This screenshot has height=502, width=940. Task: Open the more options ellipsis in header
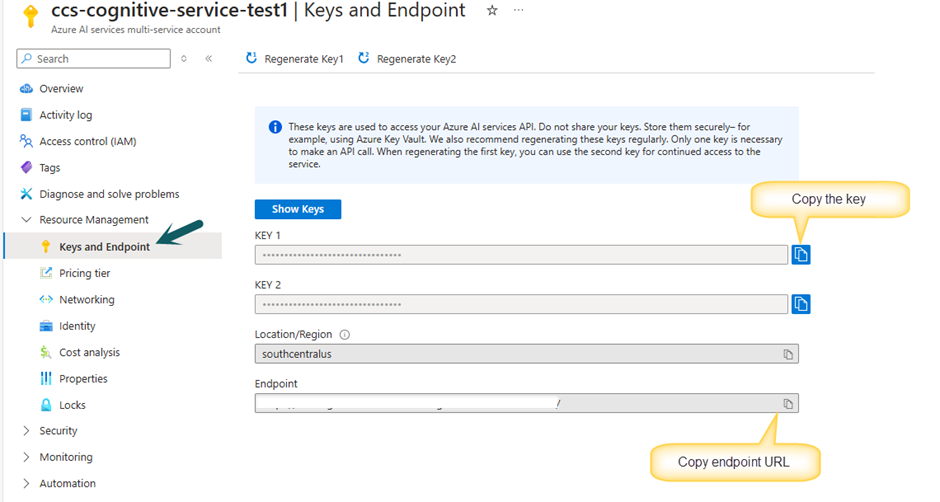(x=519, y=10)
